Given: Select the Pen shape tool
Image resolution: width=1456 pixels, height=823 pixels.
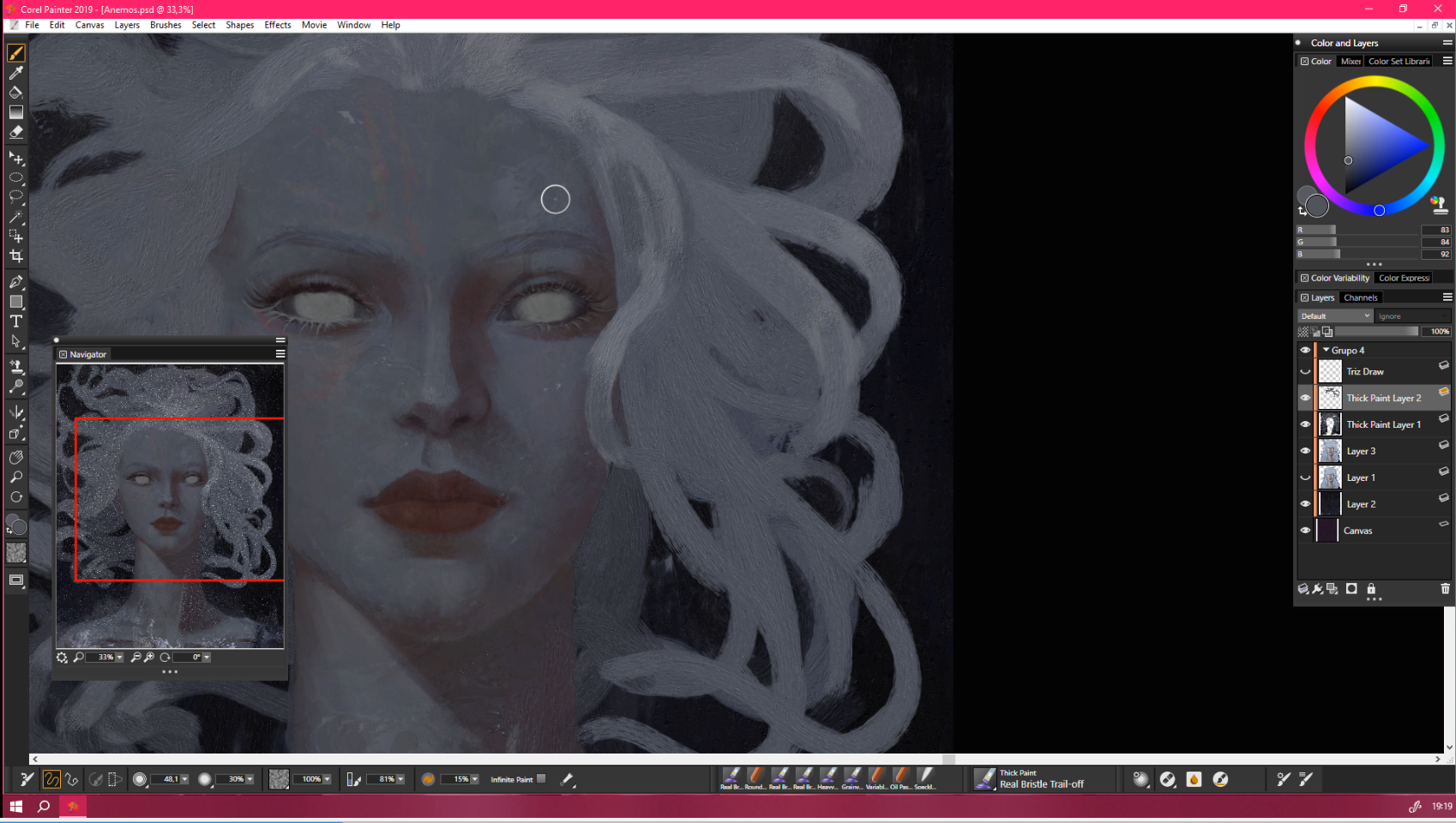Looking at the screenshot, I should pyautogui.click(x=16, y=282).
